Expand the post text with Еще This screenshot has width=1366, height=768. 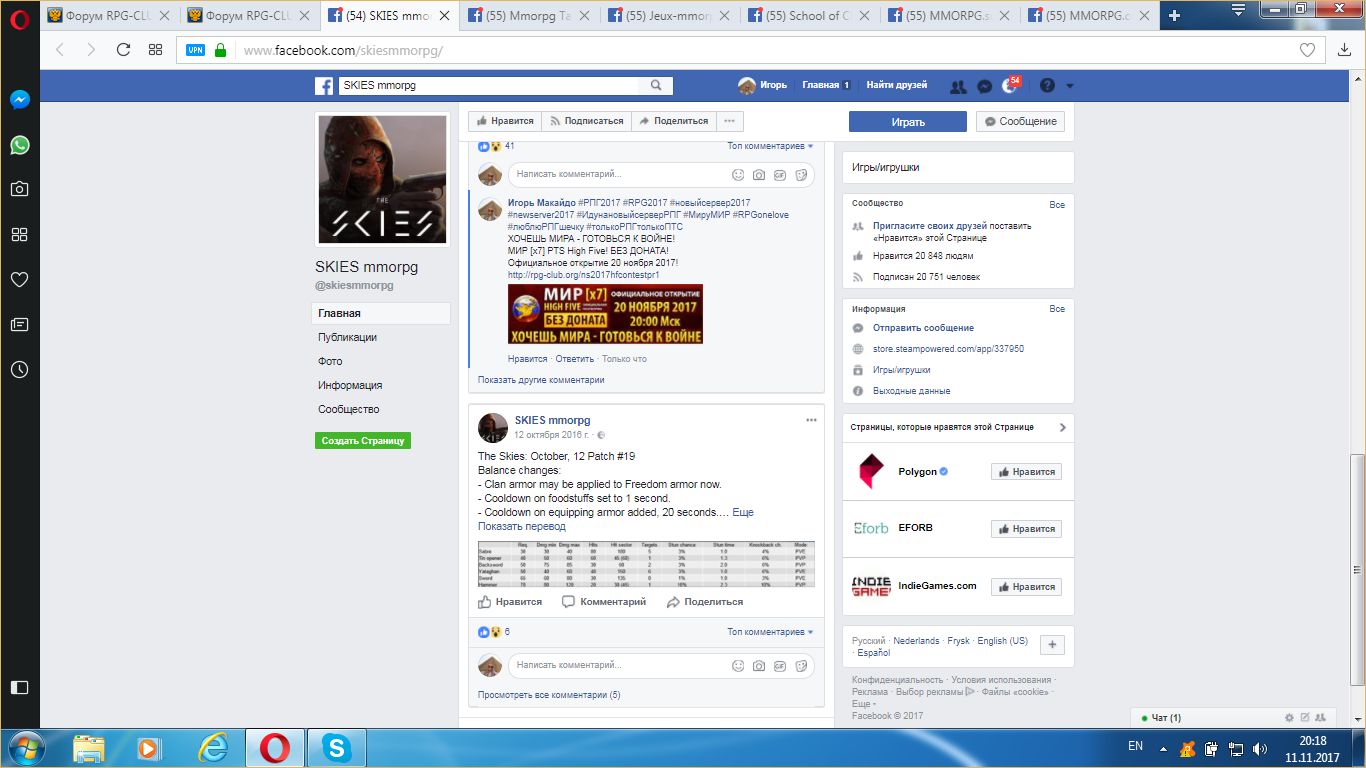click(743, 512)
